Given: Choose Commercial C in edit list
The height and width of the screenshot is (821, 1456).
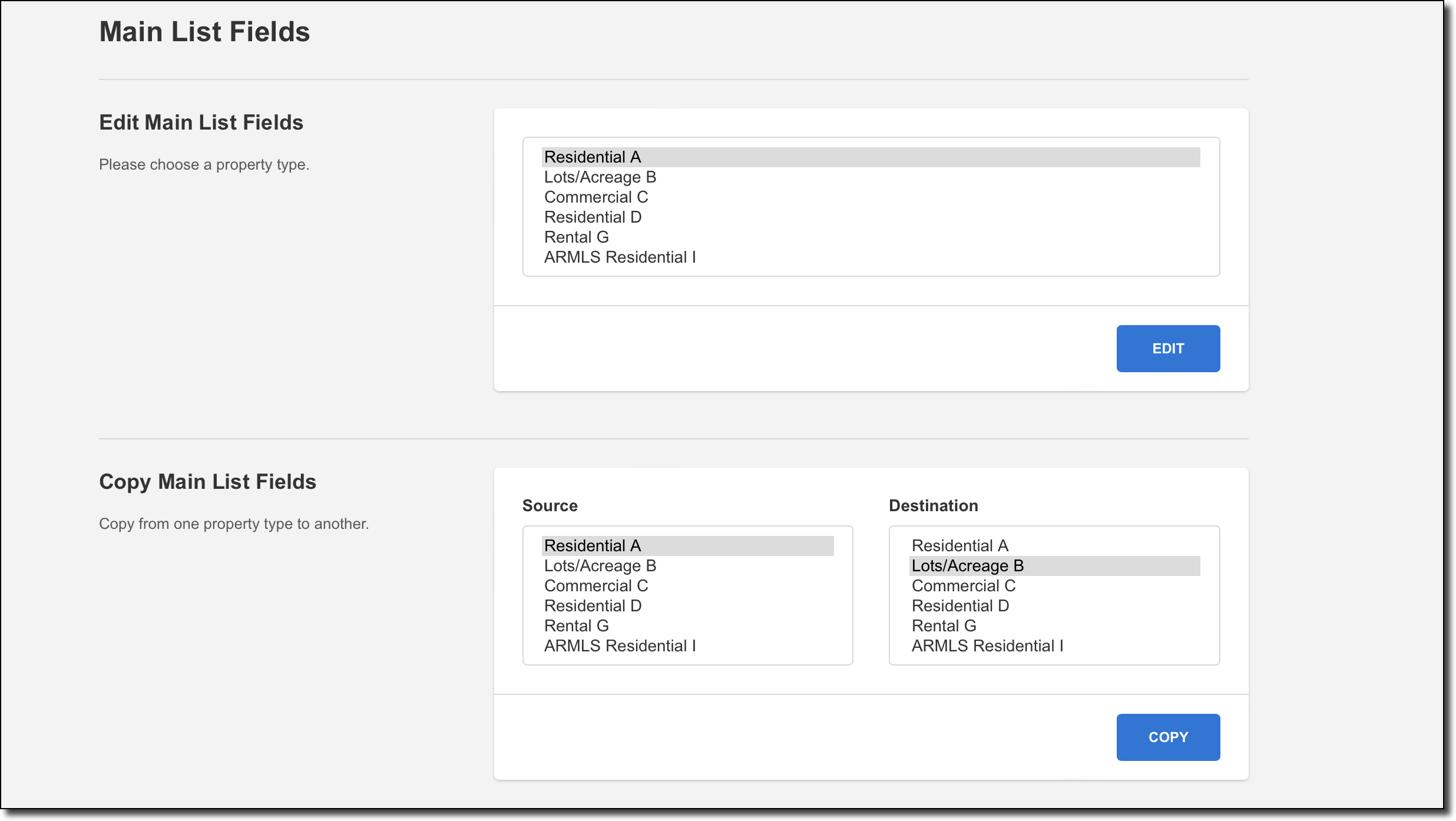Looking at the screenshot, I should pyautogui.click(x=871, y=197).
